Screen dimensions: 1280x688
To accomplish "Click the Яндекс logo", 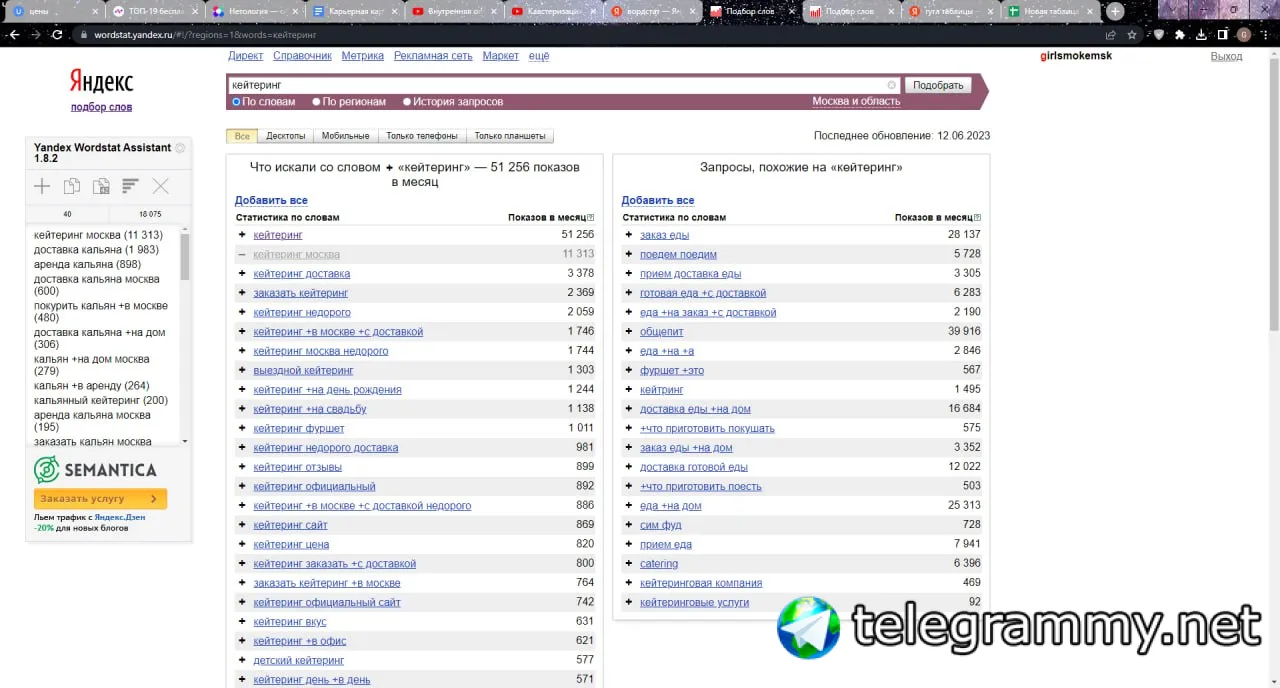I will (x=101, y=81).
